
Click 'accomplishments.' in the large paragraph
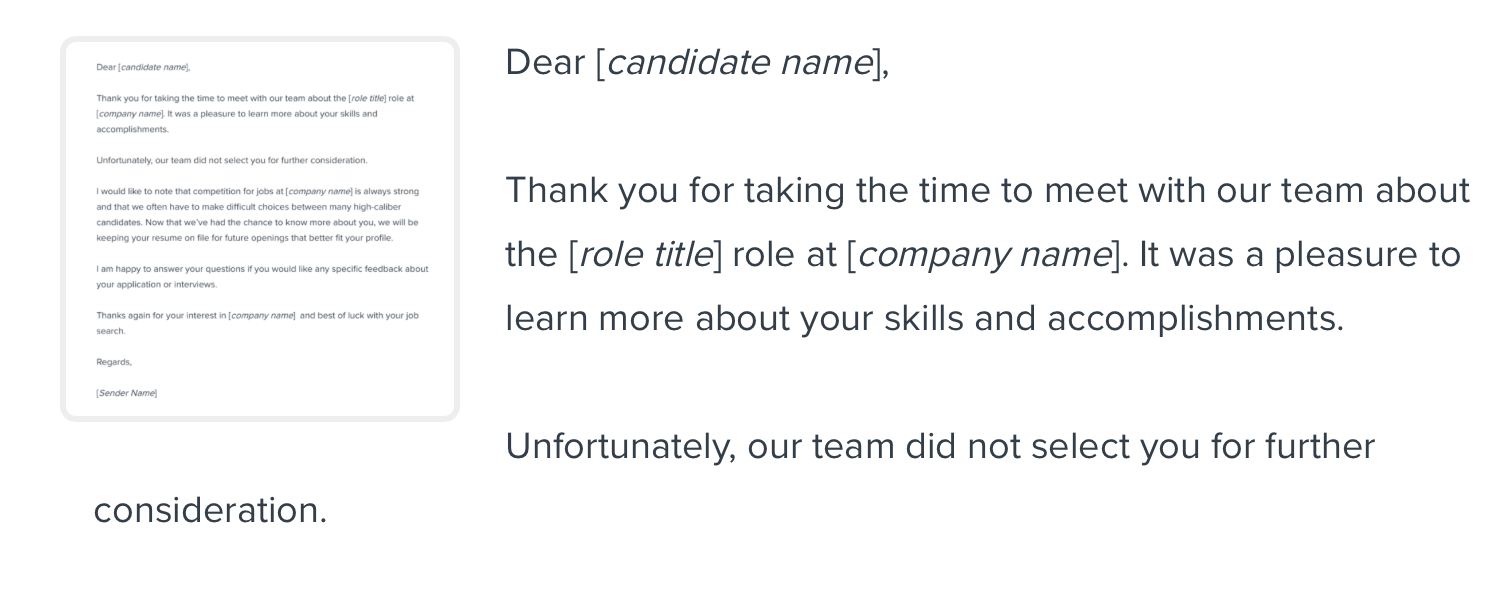tap(1195, 318)
